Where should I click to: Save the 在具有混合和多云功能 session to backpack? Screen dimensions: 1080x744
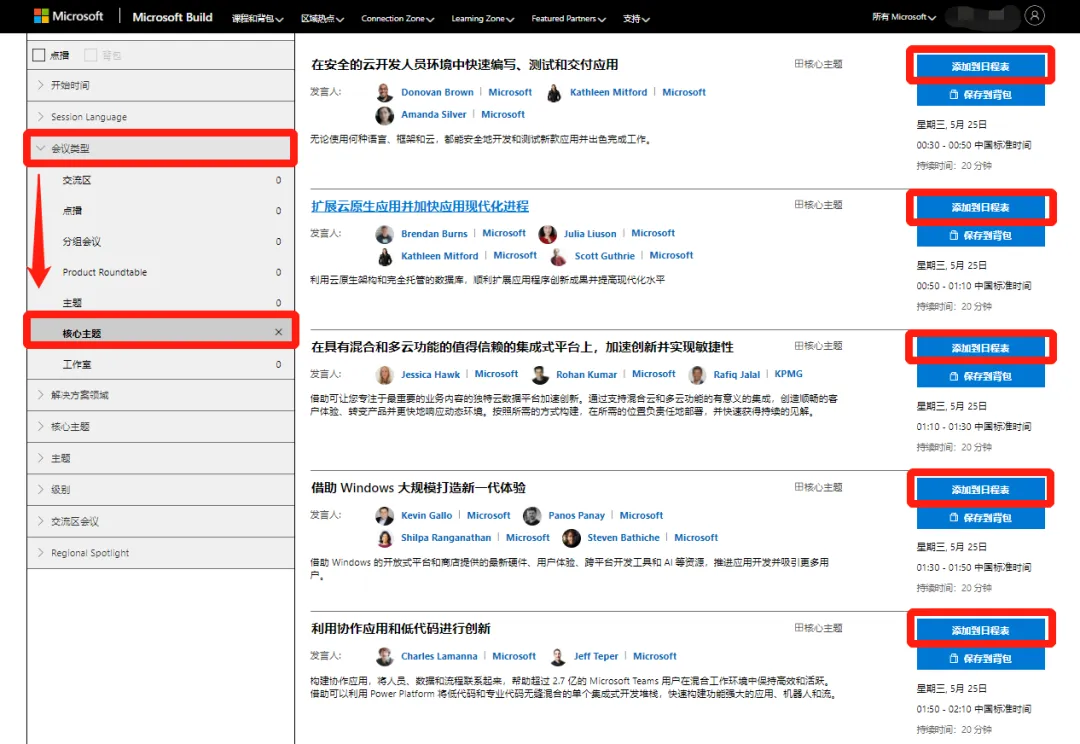[x=980, y=377]
